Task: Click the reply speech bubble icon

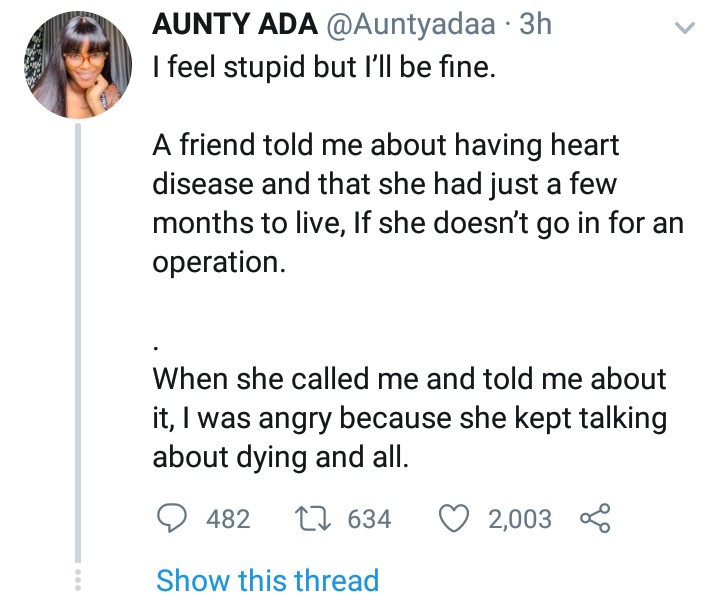Action: pyautogui.click(x=174, y=518)
